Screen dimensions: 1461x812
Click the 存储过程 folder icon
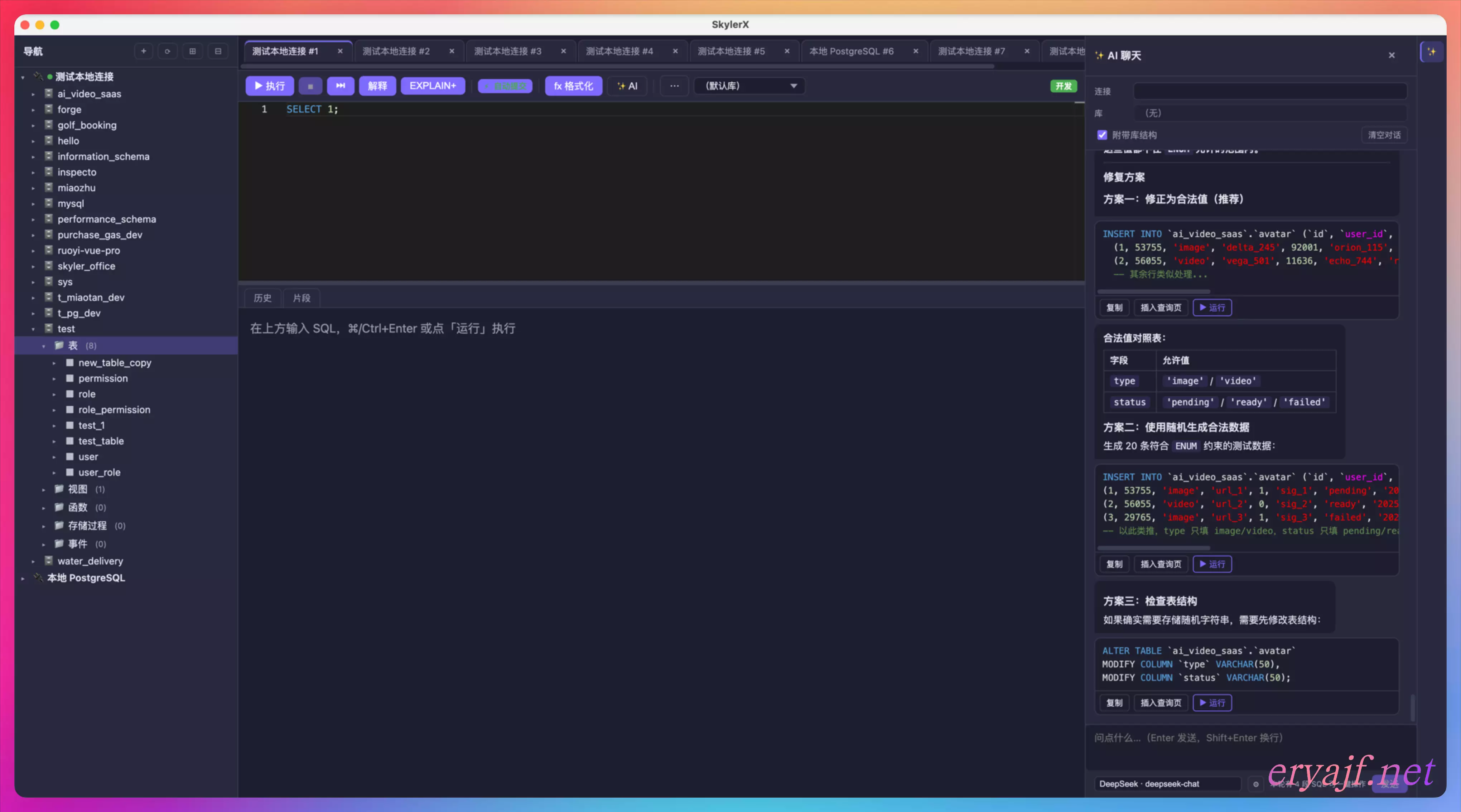click(x=58, y=525)
